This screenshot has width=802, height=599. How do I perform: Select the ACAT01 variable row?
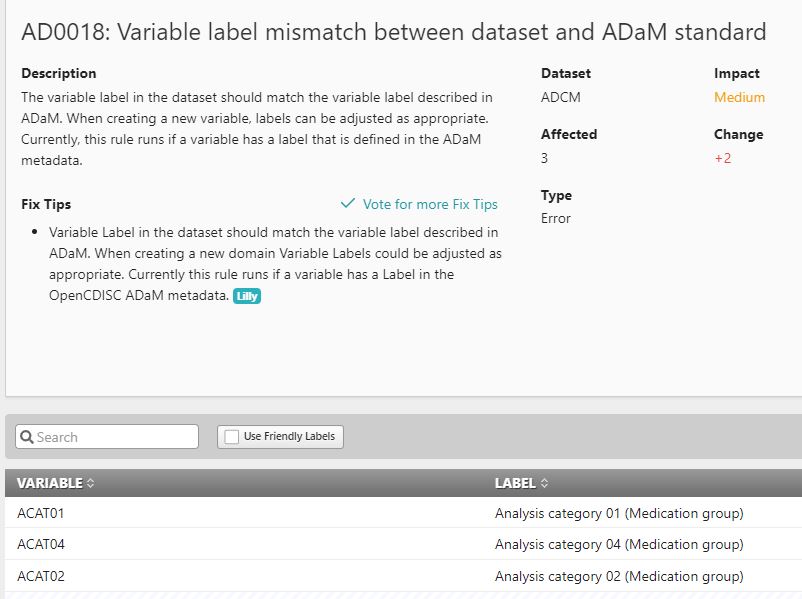tap(404, 513)
